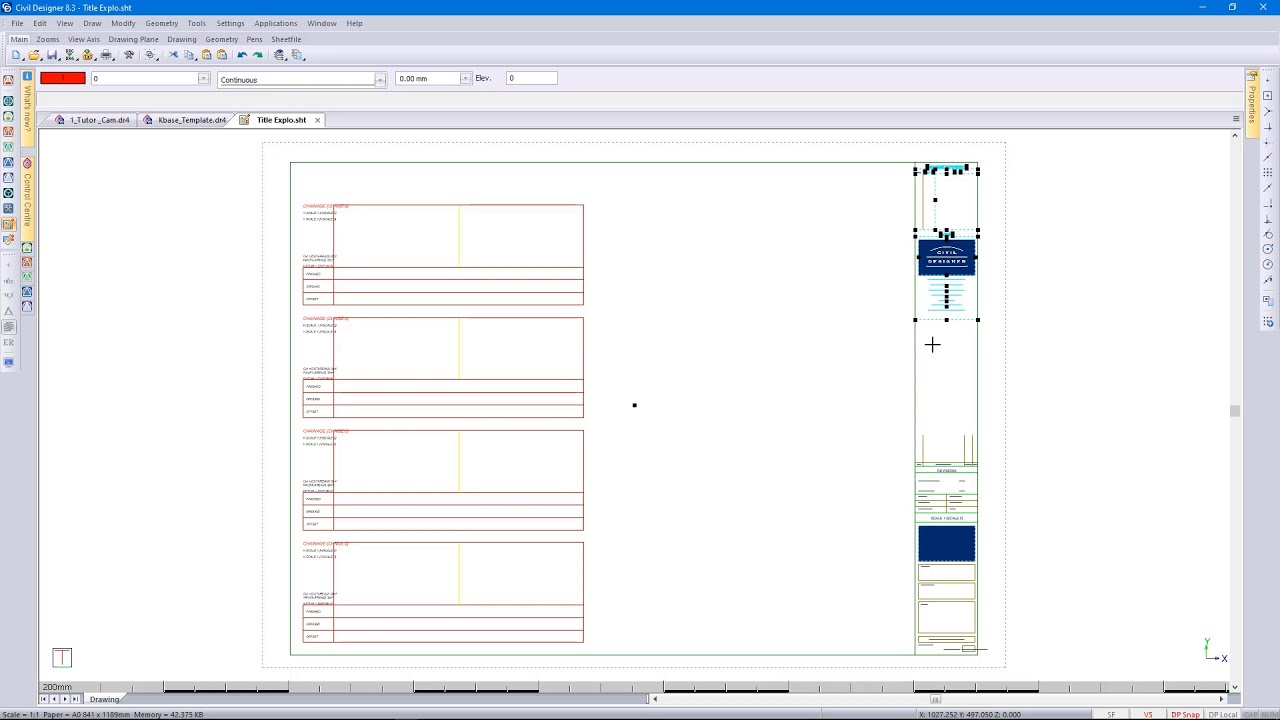
Task: Open the Pens toolbar tab
Action: click(x=254, y=39)
